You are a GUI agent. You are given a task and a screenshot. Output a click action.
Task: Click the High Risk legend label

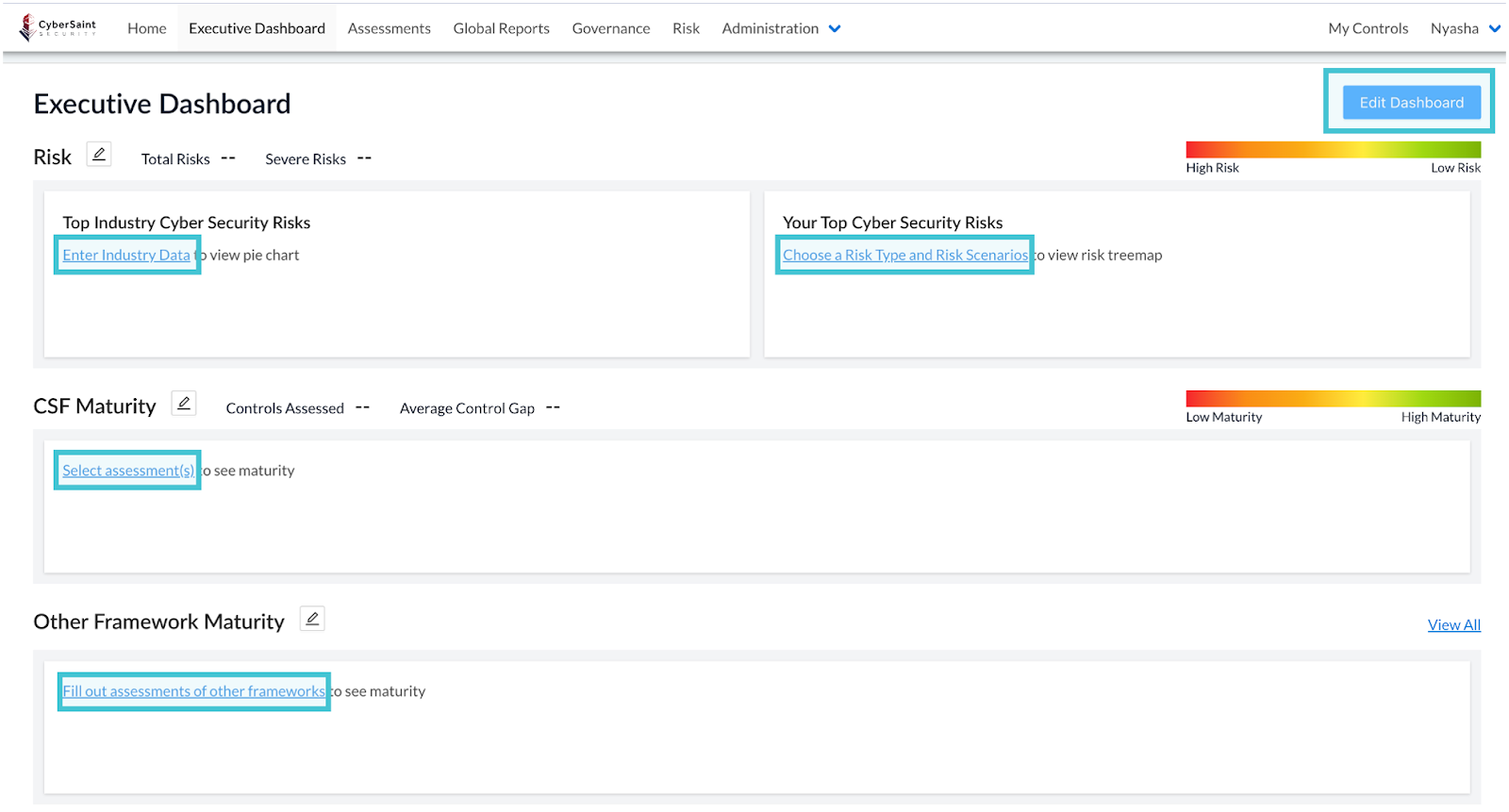(1213, 168)
